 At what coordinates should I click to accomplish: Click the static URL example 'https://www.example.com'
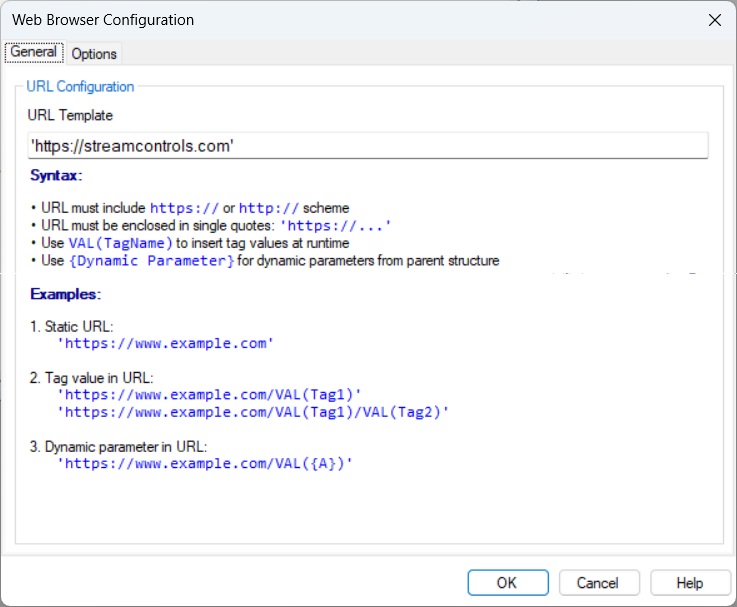click(x=165, y=344)
